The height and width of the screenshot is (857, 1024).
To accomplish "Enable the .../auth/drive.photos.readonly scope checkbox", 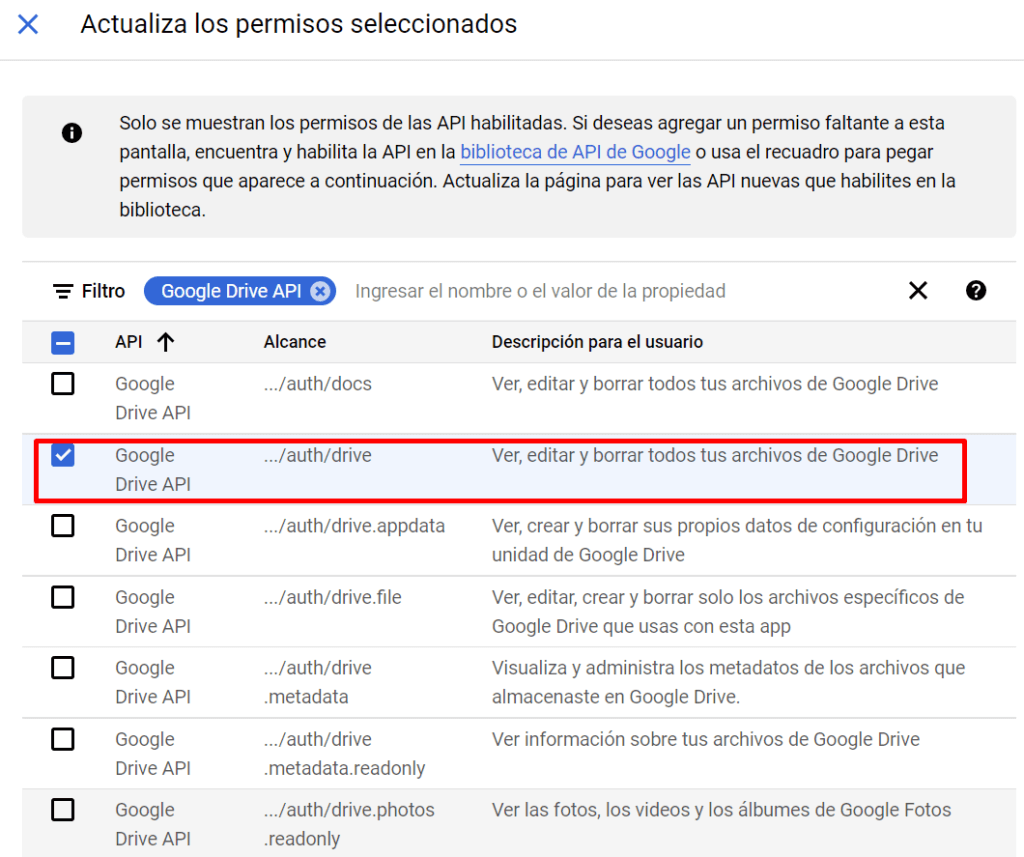I will (x=63, y=810).
